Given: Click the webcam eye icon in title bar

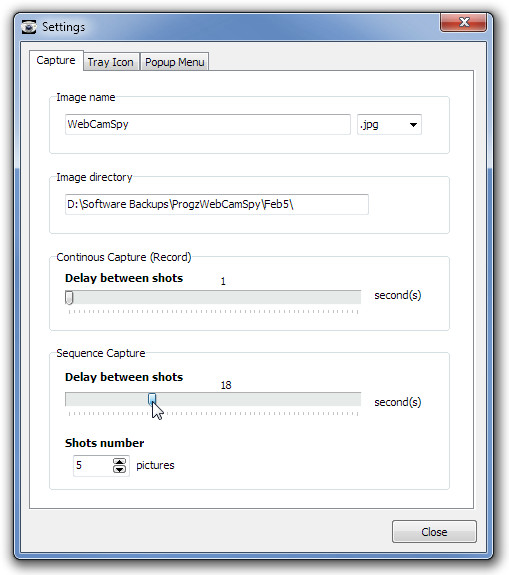Looking at the screenshot, I should click(29, 27).
